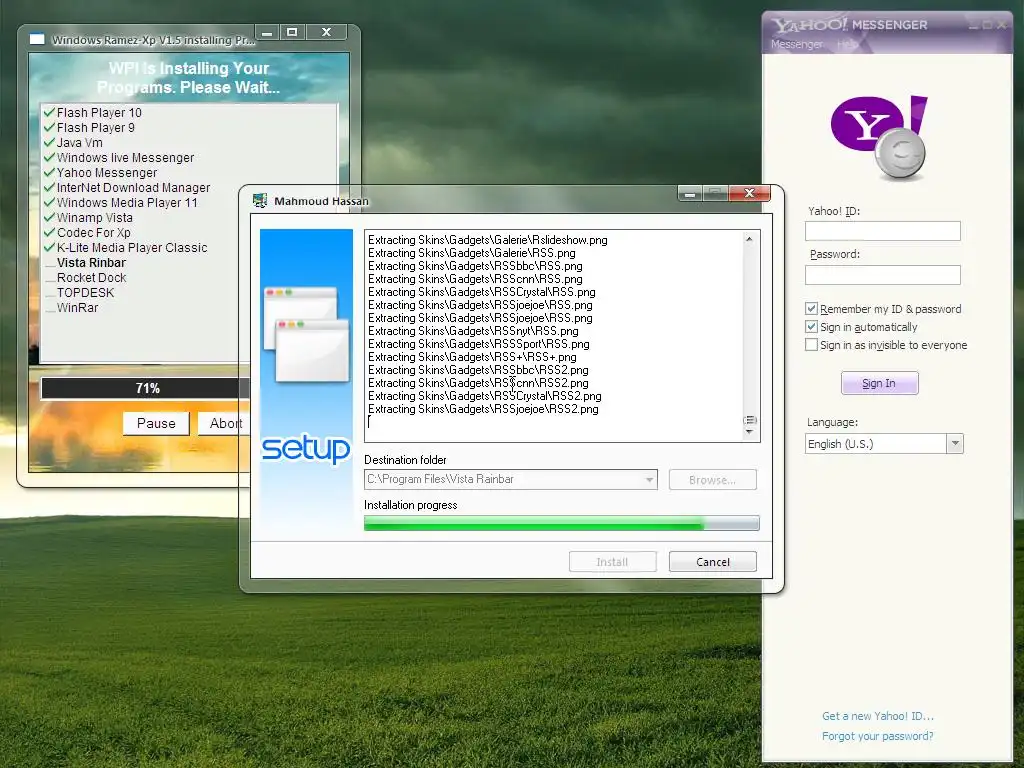Click green checkmark beside Windows Media Player 11
Viewport: 1024px width, 768px height.
[49, 202]
